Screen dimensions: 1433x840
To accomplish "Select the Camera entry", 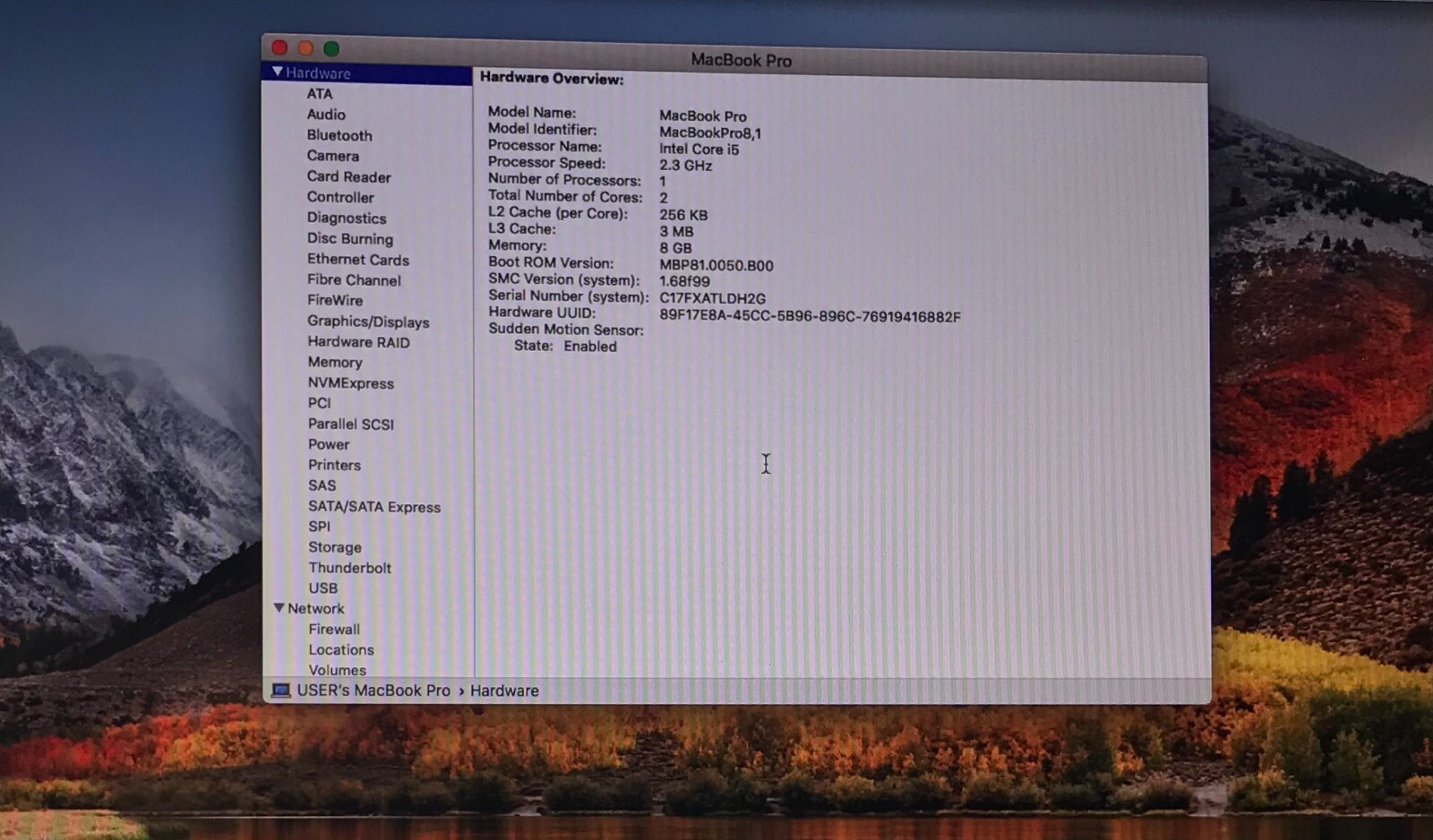I will click(333, 155).
